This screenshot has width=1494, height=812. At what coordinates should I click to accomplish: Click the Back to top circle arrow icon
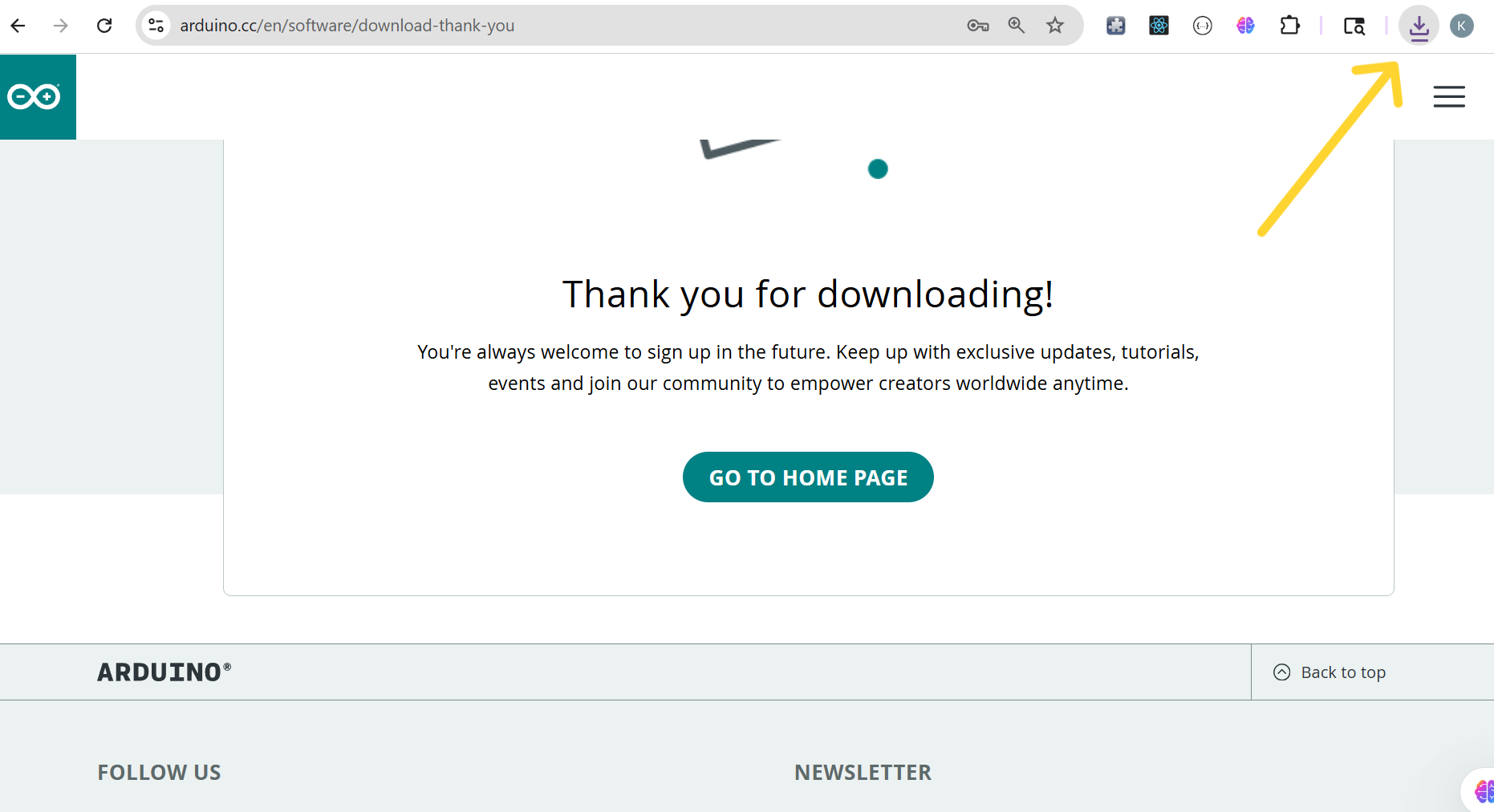(x=1282, y=672)
